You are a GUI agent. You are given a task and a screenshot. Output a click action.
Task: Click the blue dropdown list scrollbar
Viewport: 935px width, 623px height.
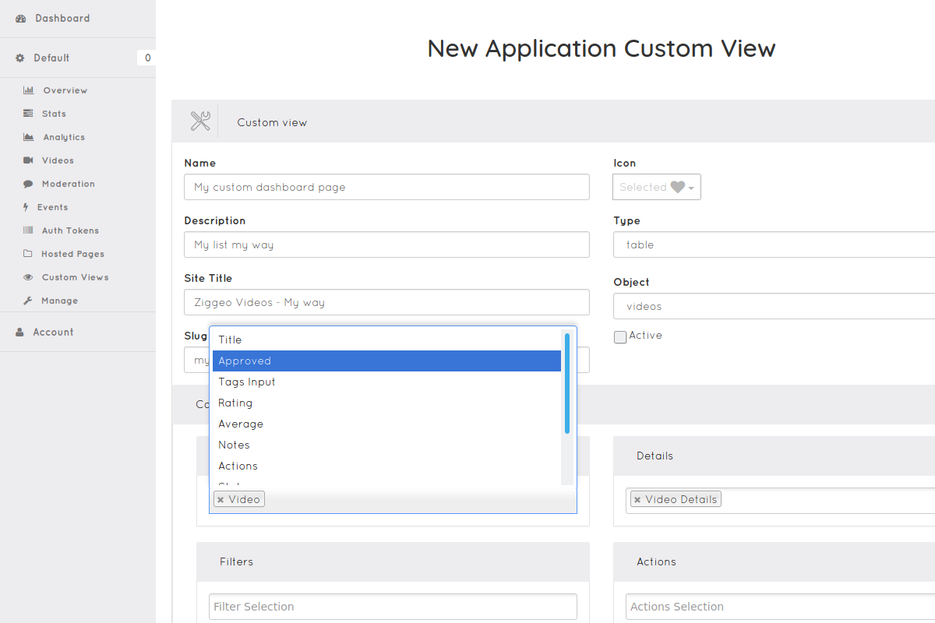pos(567,383)
